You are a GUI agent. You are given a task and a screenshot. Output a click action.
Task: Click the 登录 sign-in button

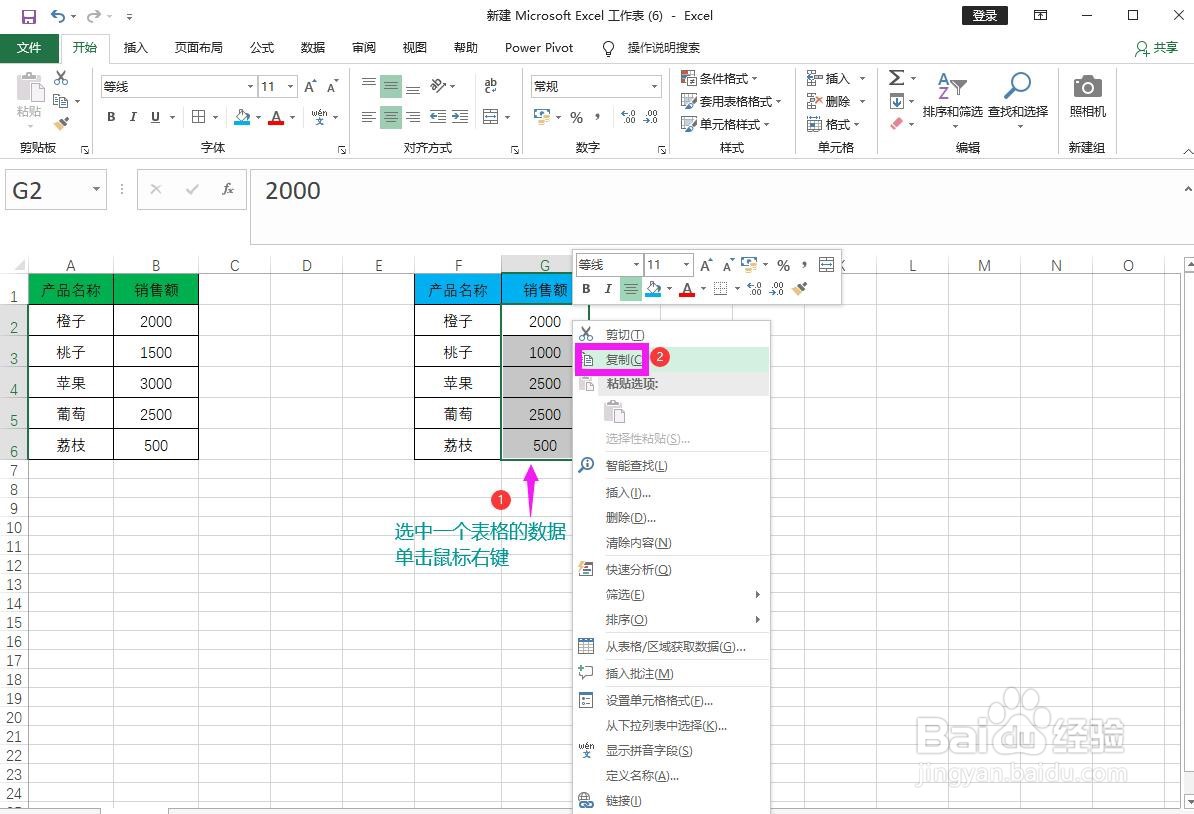(984, 15)
